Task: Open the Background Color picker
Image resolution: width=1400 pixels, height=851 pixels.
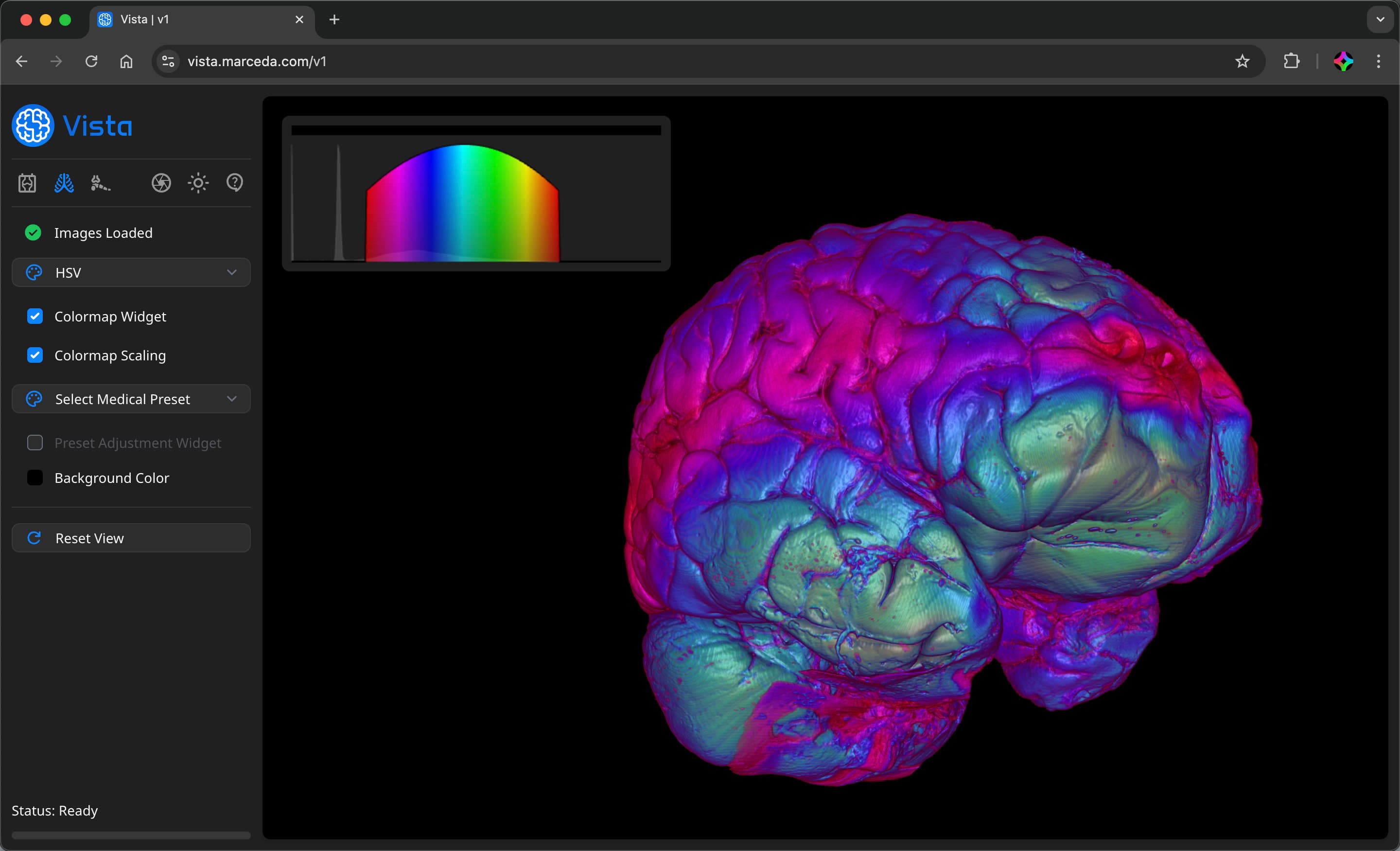Action: (35, 478)
